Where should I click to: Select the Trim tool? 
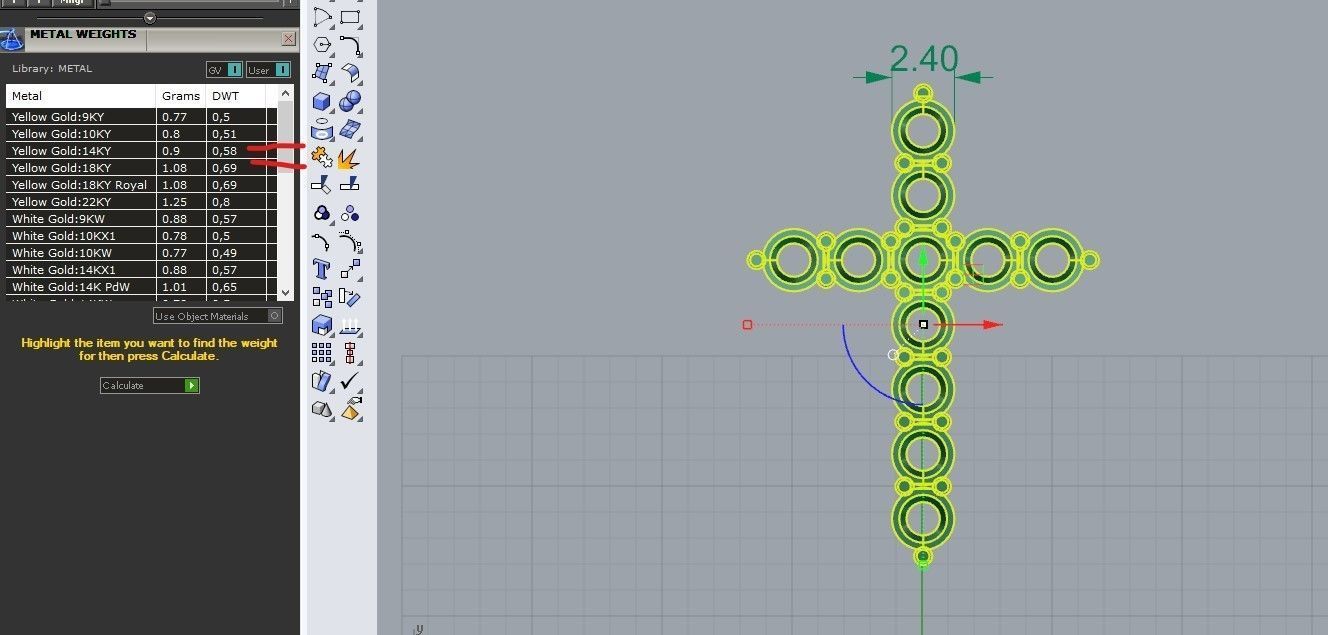point(321,185)
